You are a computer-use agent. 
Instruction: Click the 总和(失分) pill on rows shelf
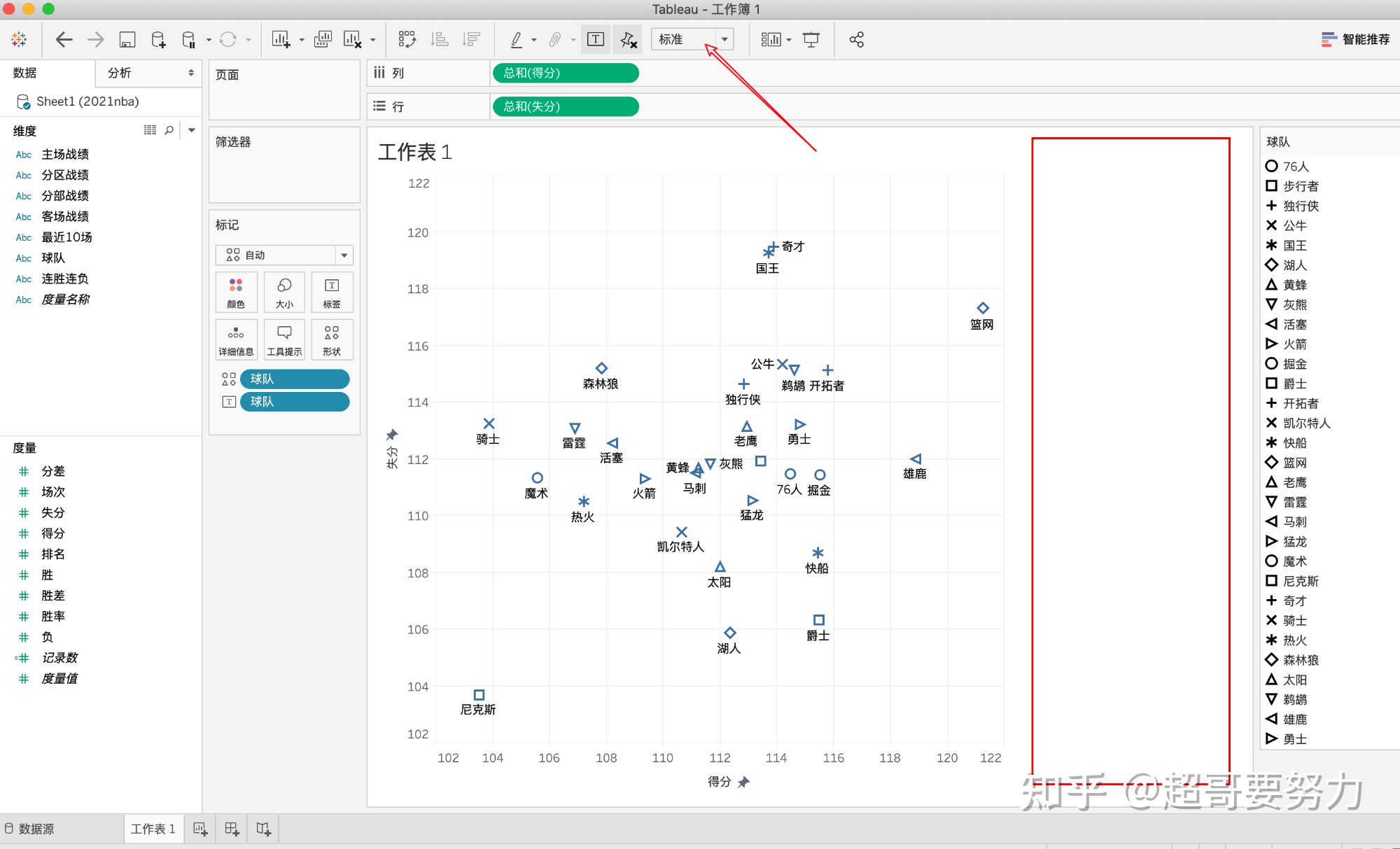pos(566,106)
